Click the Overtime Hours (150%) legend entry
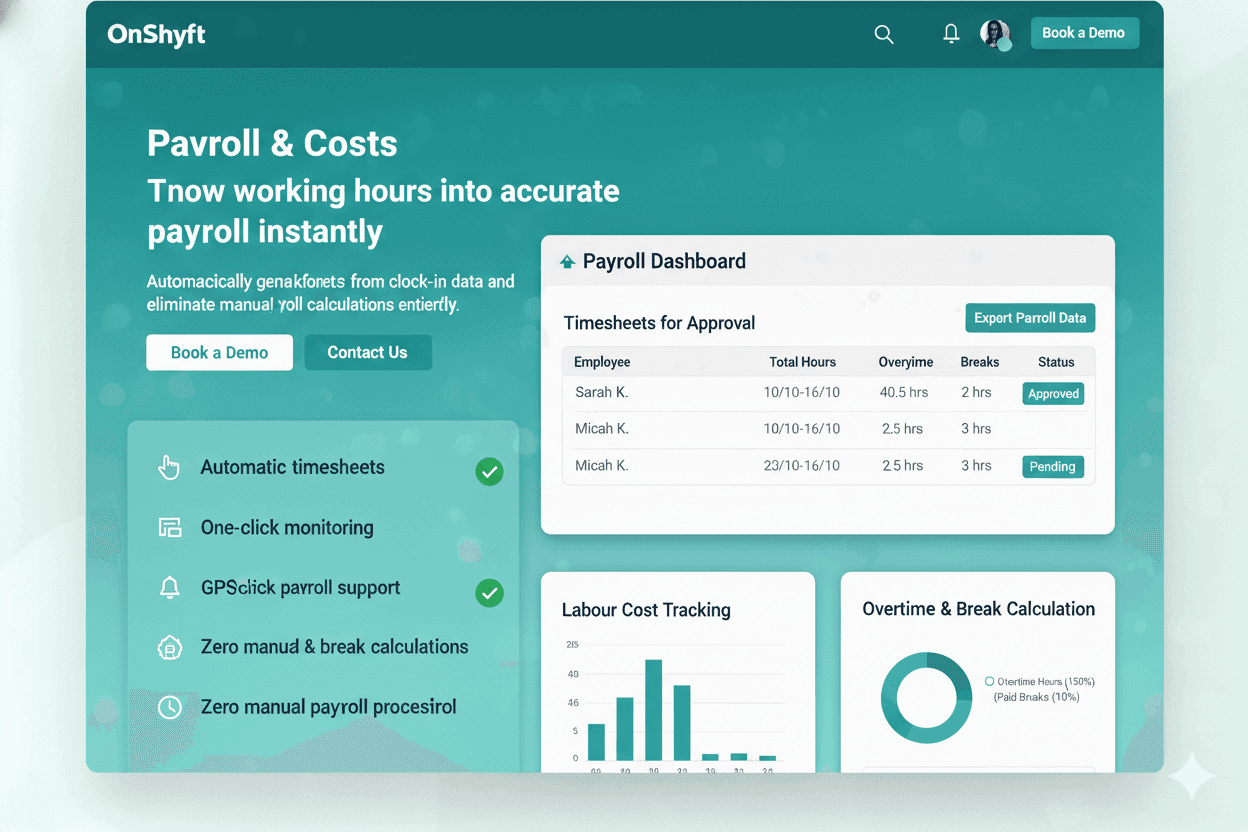Viewport: 1248px width, 832px height. point(1040,681)
